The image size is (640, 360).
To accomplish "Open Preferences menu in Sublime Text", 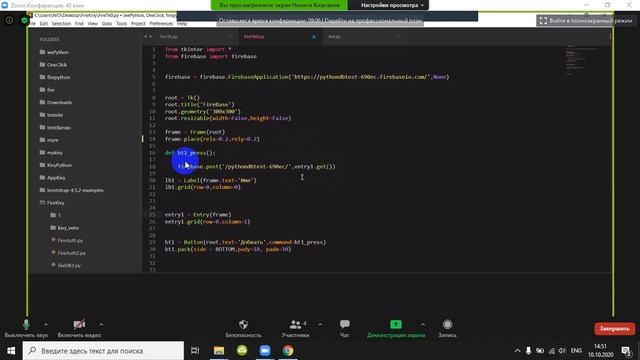I will (161, 24).
